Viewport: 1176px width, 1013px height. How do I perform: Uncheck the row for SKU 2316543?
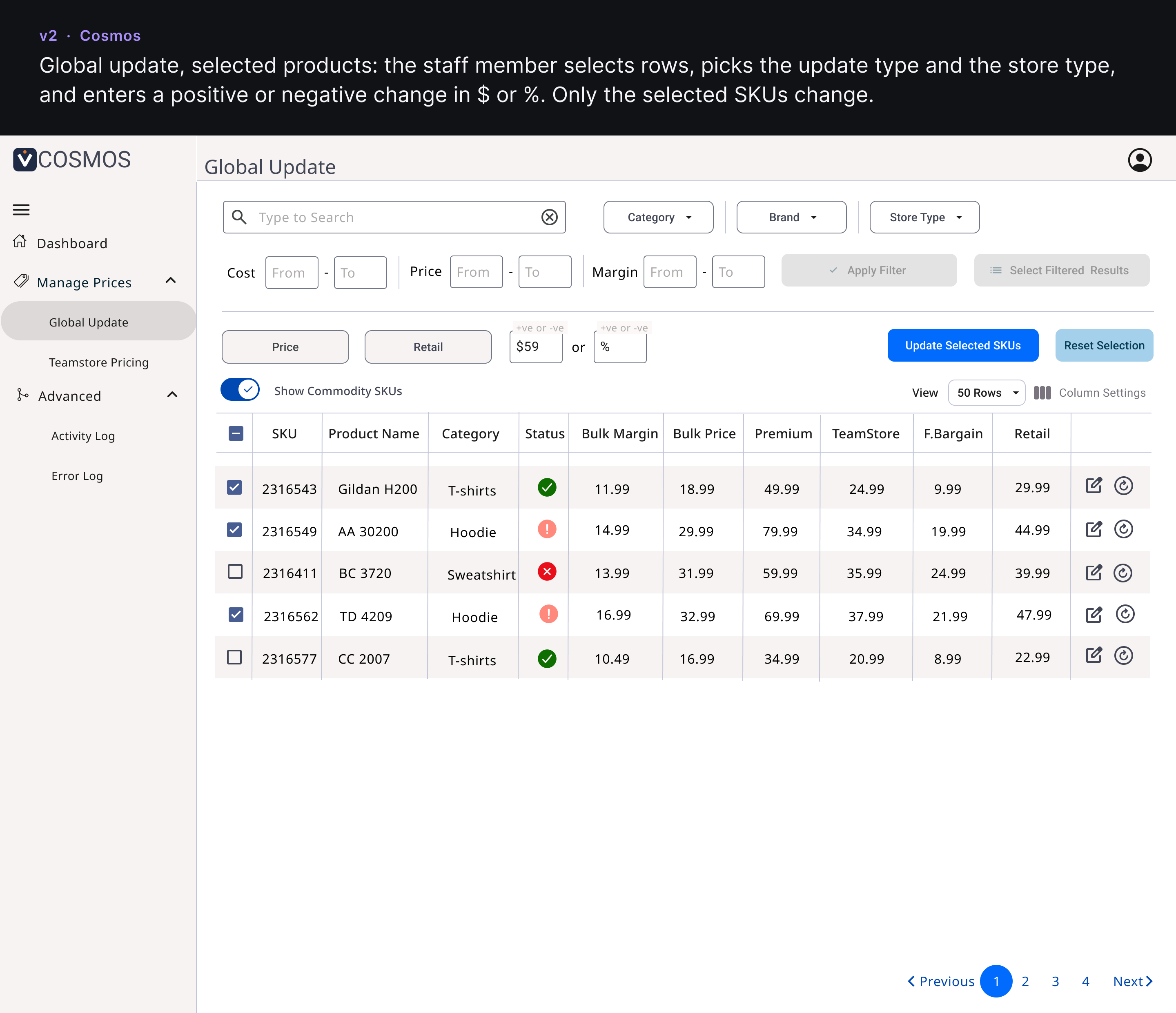pos(234,487)
